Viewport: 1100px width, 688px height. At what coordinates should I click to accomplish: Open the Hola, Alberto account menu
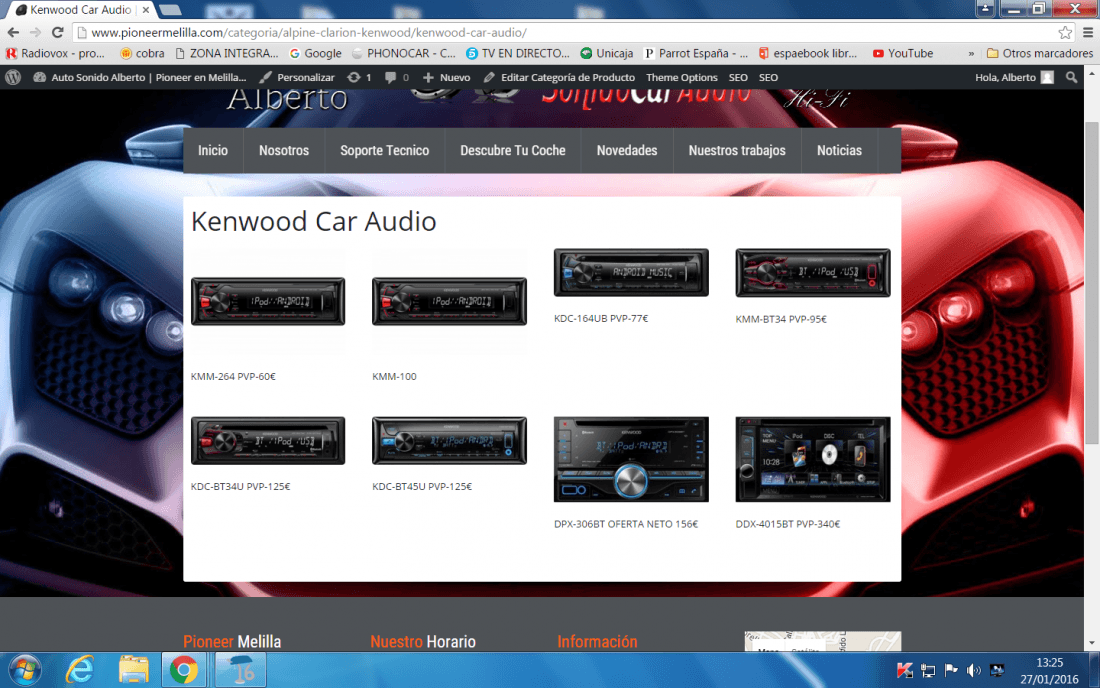pos(1014,77)
